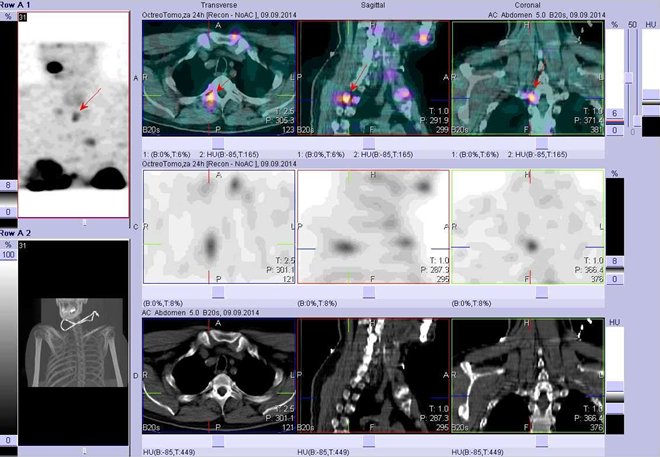
Task: Open the SPECT-only transverse view in middle row
Action: (x=219, y=227)
